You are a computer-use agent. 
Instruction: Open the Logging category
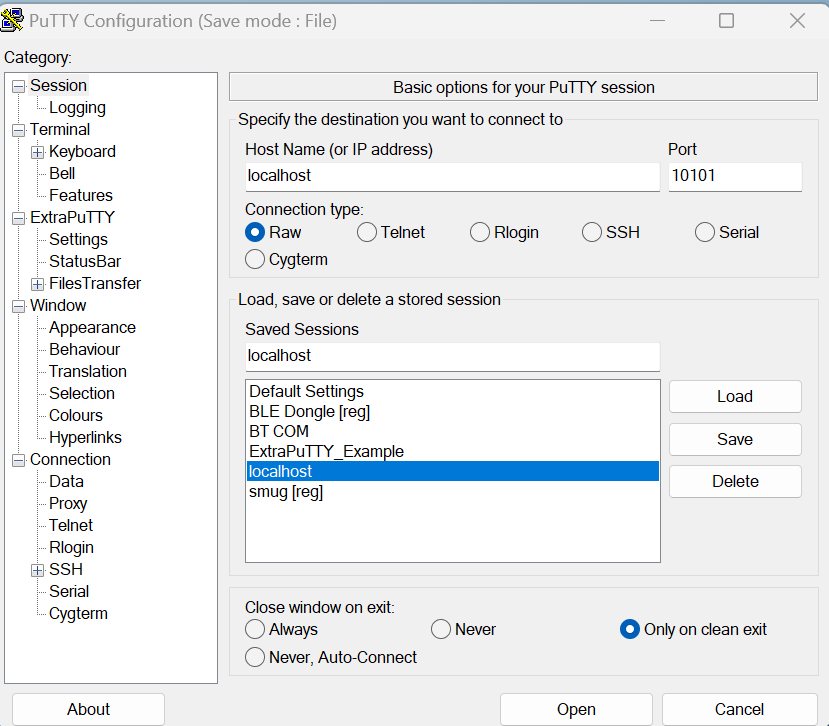[77, 108]
